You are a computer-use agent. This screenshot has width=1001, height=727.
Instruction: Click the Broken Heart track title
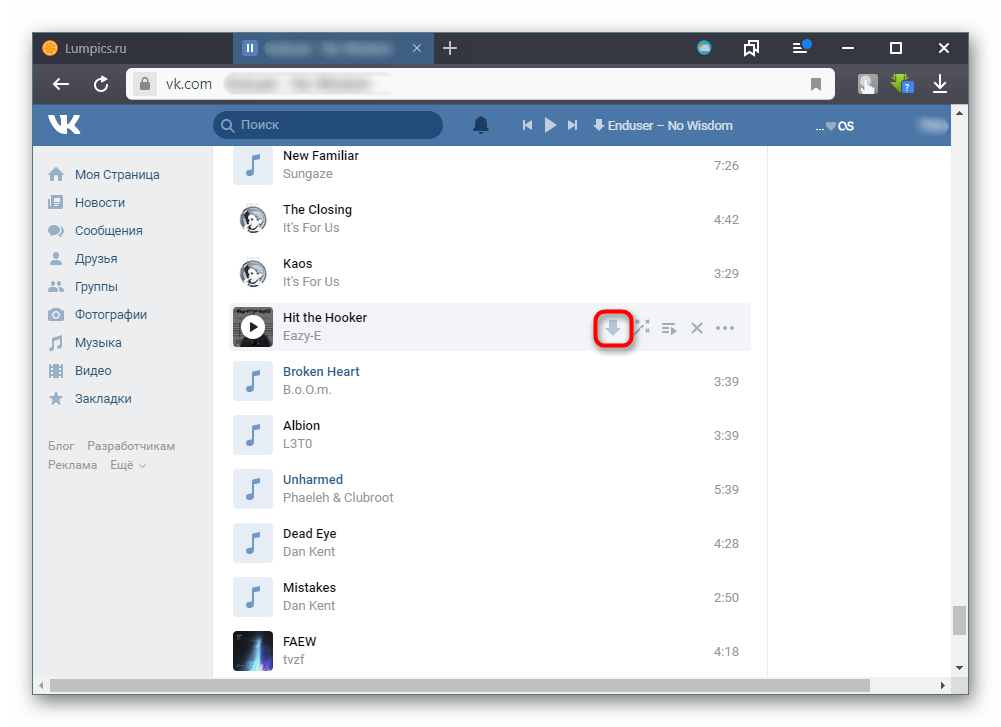(321, 371)
